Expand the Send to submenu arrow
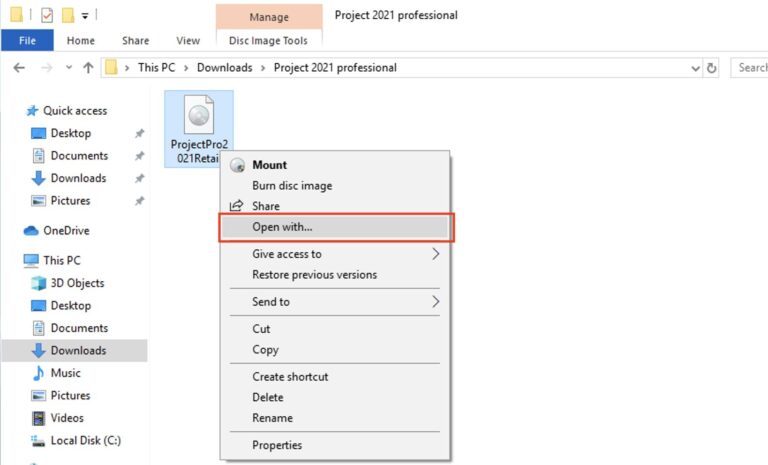 (435, 301)
